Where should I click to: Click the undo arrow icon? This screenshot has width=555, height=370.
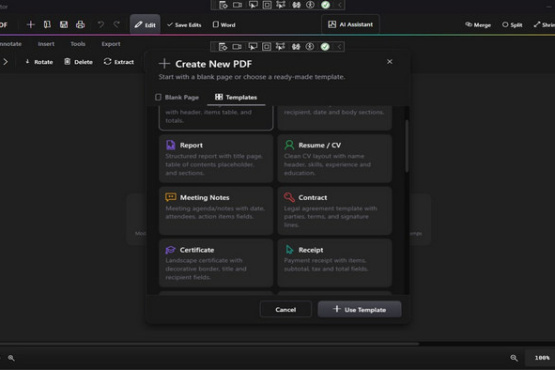pos(101,24)
